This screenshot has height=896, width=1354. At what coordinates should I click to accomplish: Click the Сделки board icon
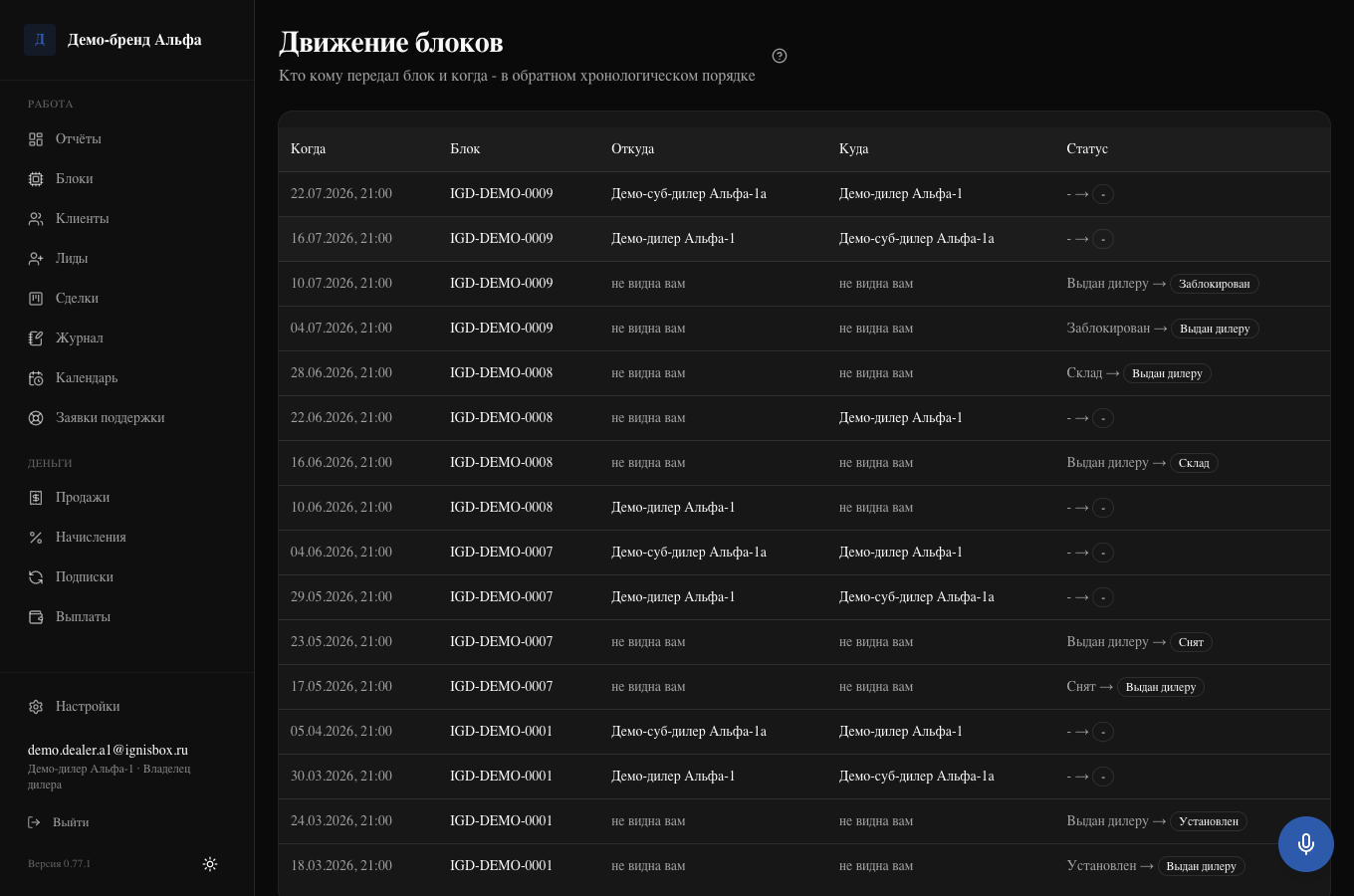[x=36, y=299]
